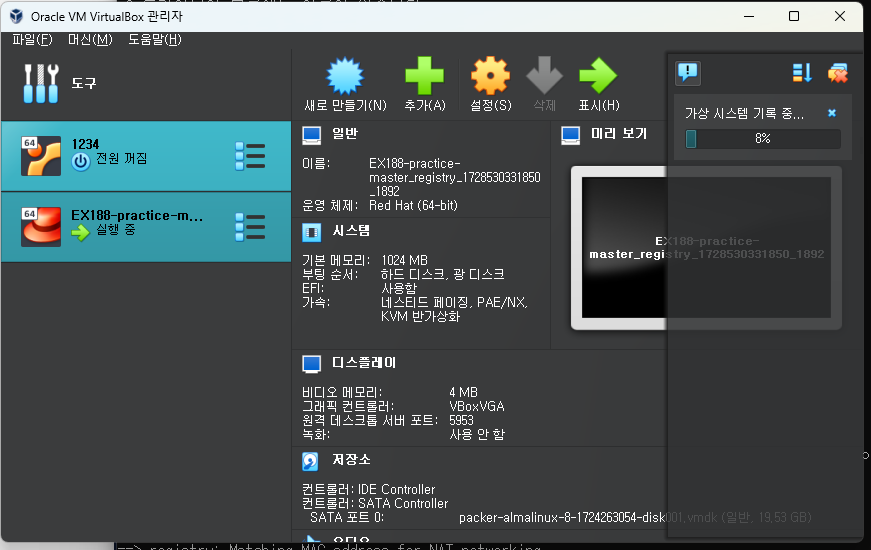
Task: Click the Add (추가) green plus icon
Action: 424,76
